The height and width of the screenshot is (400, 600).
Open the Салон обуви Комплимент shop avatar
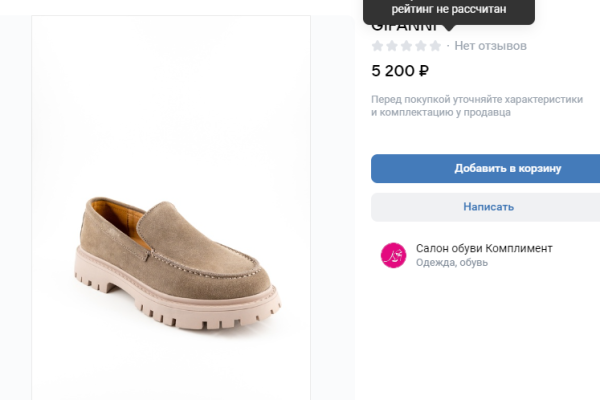pyautogui.click(x=393, y=255)
